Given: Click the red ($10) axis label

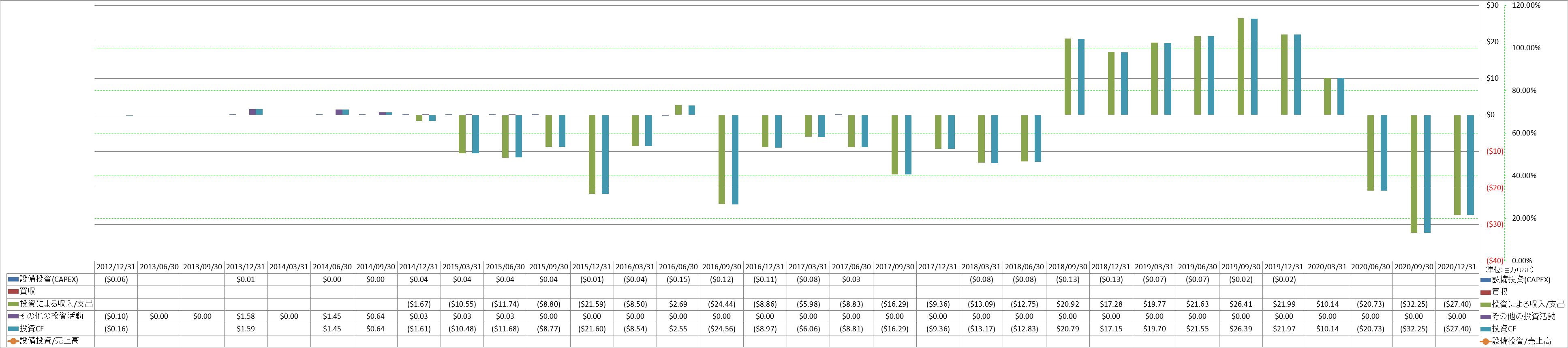Looking at the screenshot, I should tap(1495, 152).
